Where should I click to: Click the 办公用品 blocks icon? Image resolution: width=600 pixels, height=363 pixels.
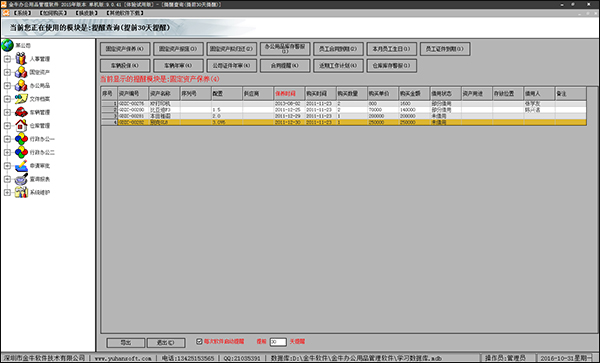pos(21,85)
